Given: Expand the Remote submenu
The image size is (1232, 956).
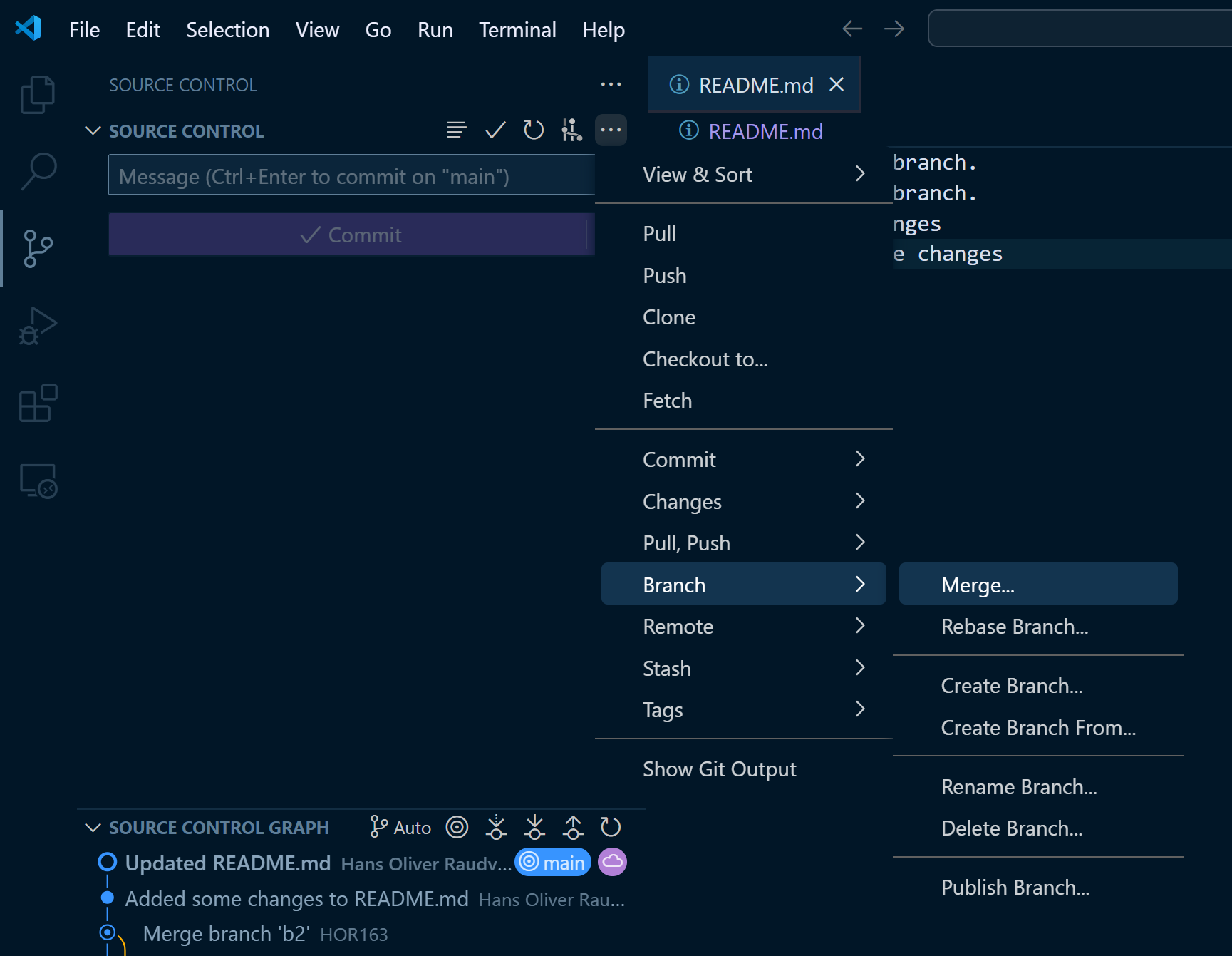Looking at the screenshot, I should coord(743,626).
